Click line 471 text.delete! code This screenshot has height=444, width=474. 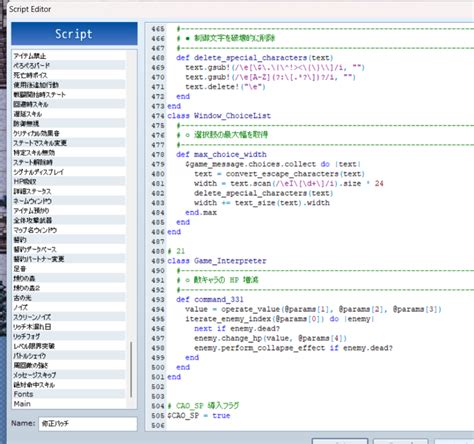[225, 87]
